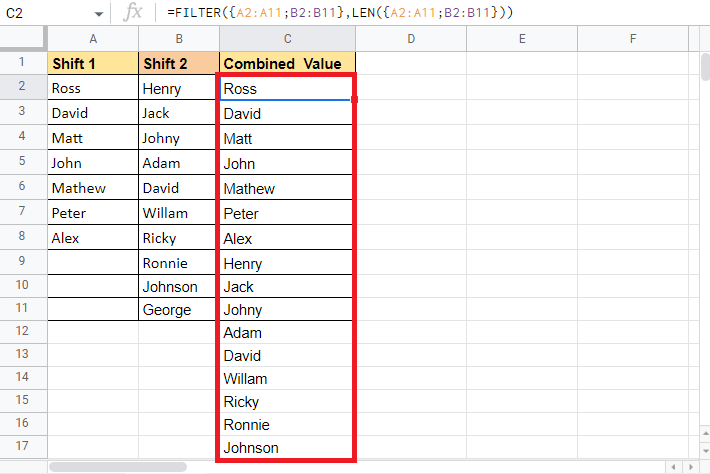Select cell C2 containing Ross
Image resolution: width=710 pixels, height=474 pixels.
pyautogui.click(x=286, y=88)
